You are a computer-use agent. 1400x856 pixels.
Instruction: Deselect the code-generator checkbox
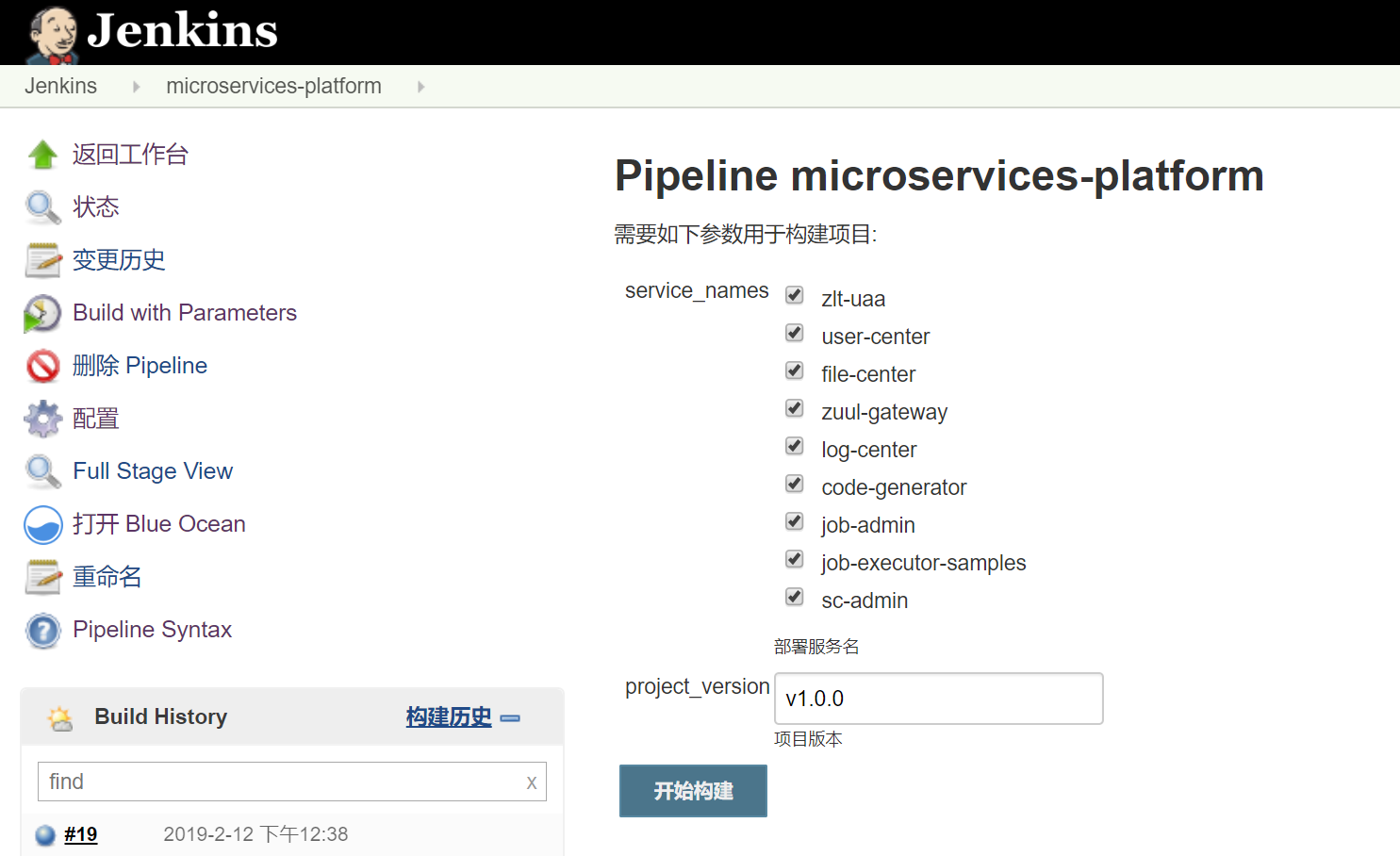pyautogui.click(x=795, y=484)
